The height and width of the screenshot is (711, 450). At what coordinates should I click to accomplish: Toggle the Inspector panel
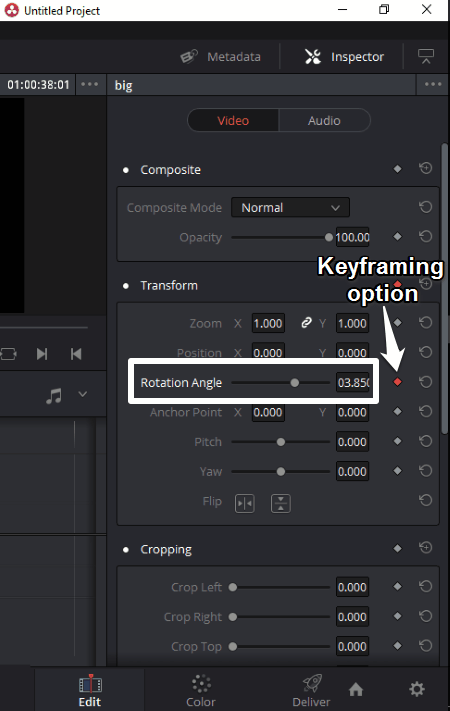pos(344,57)
